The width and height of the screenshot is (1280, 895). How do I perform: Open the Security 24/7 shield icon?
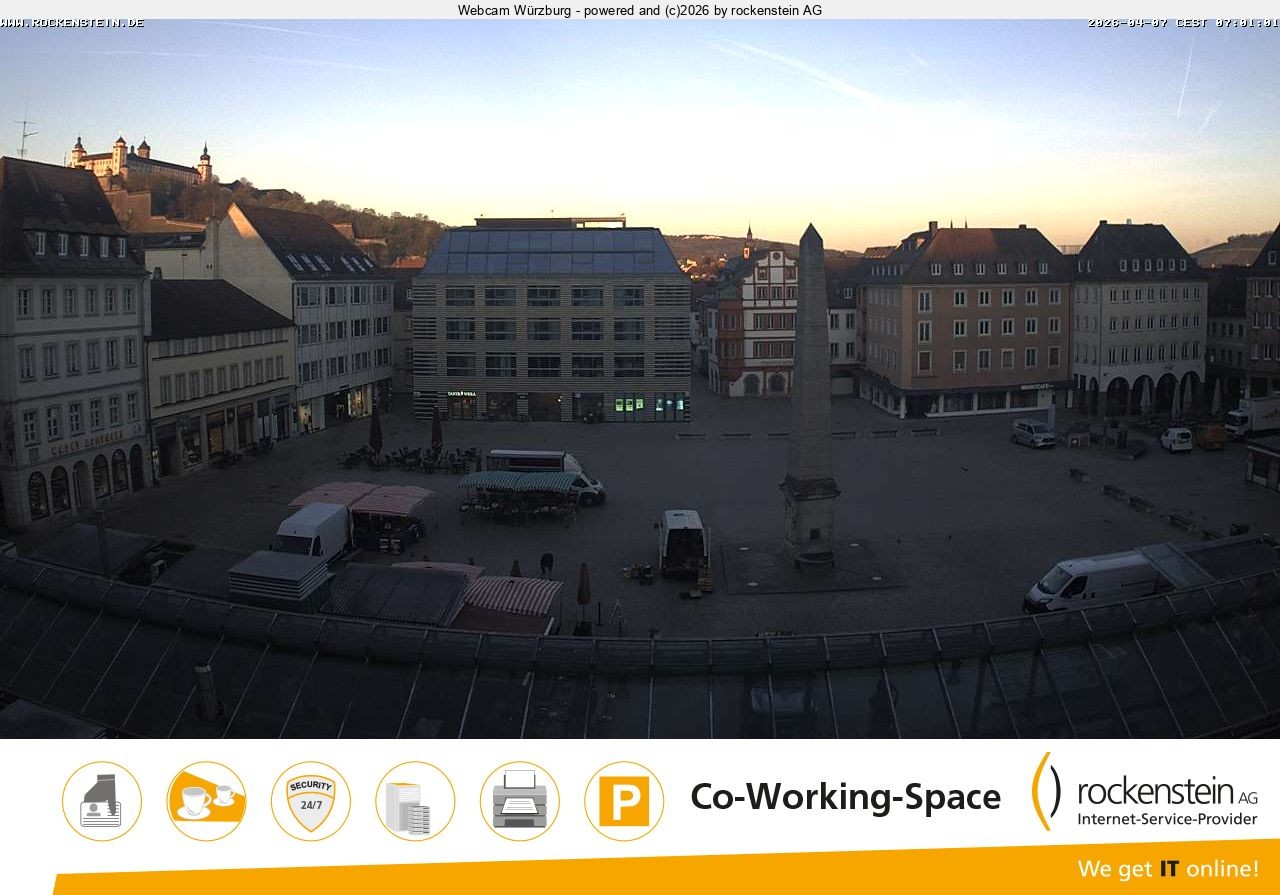pyautogui.click(x=310, y=800)
